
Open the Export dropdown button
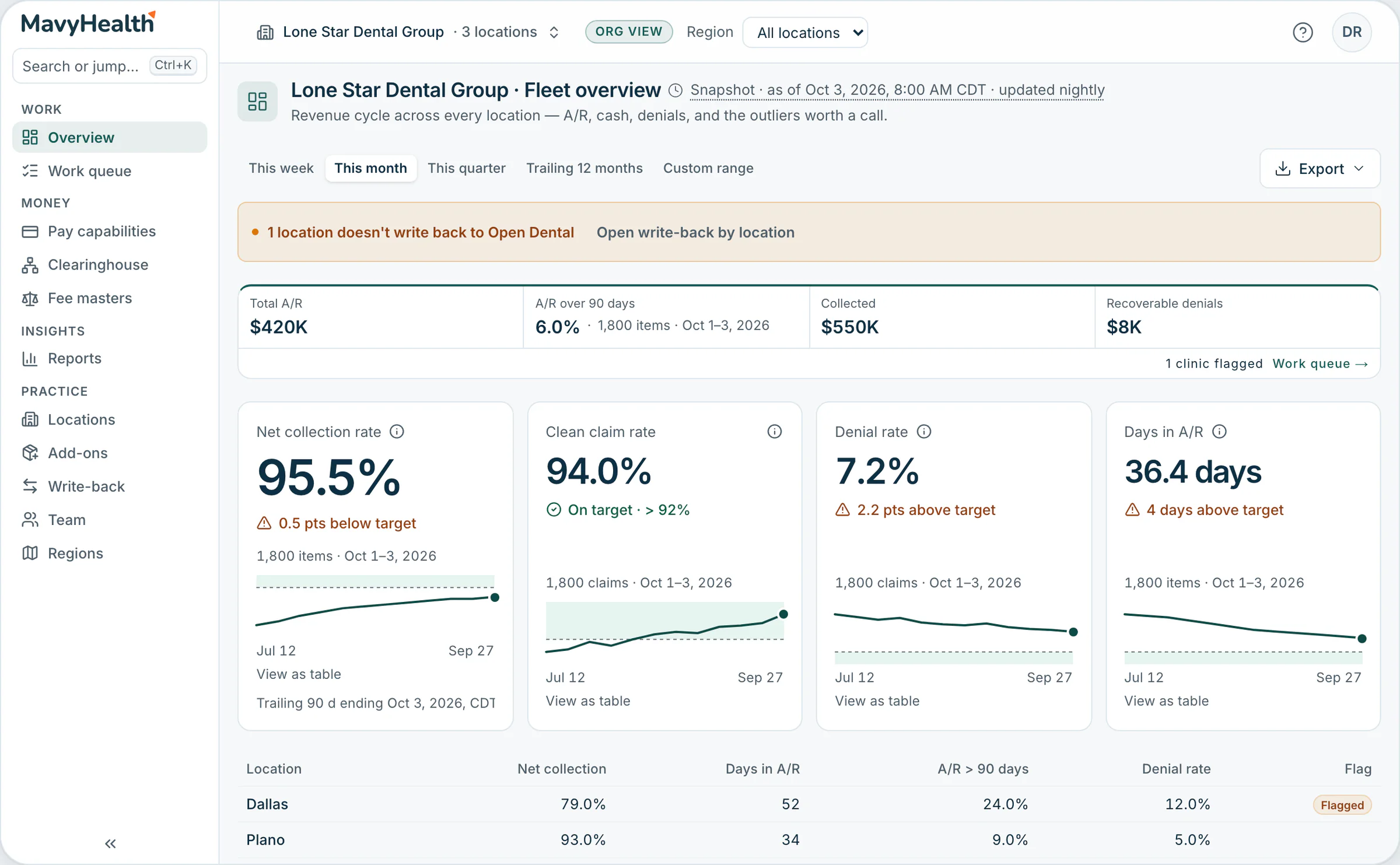(x=1319, y=169)
